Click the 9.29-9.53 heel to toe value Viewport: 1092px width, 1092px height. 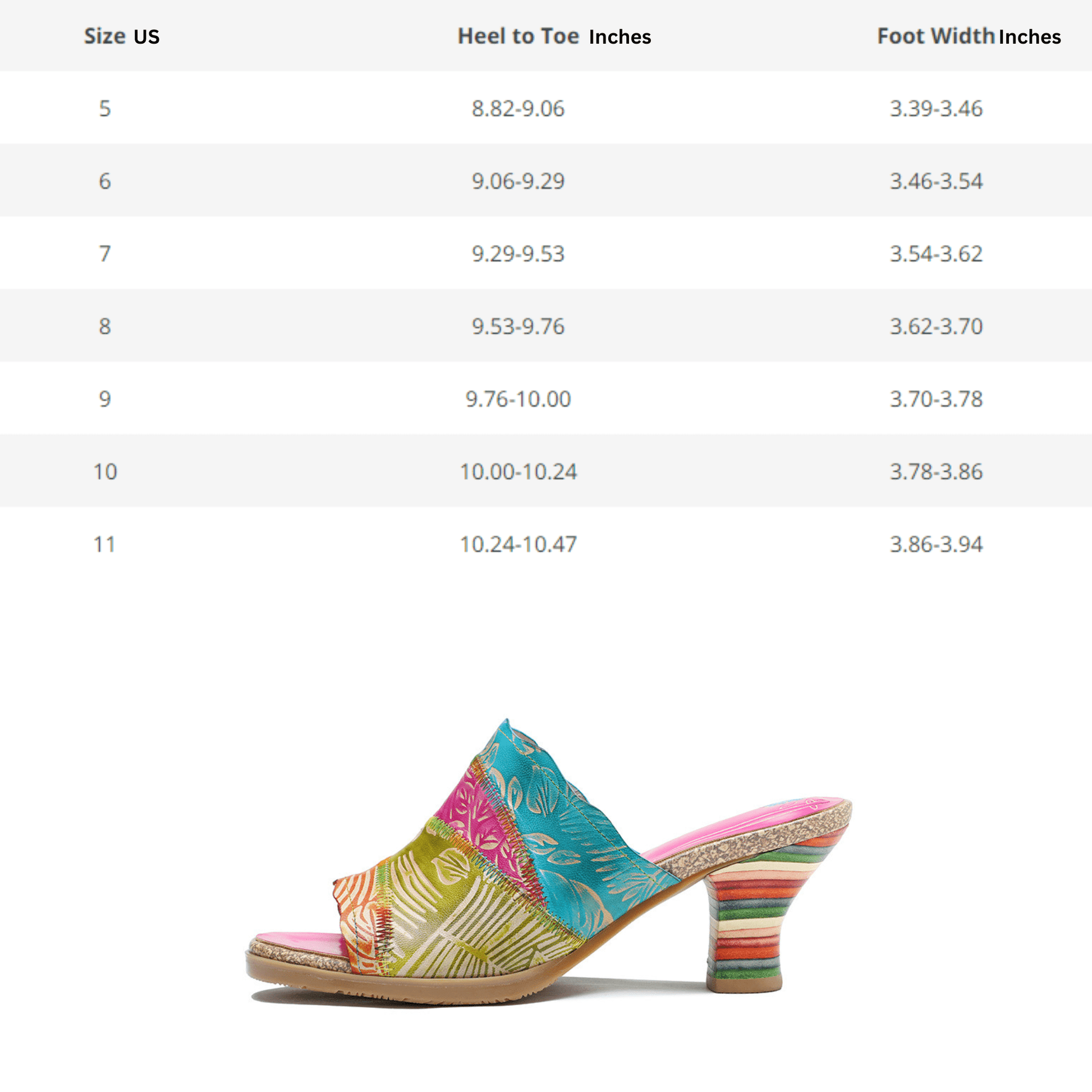[518, 253]
